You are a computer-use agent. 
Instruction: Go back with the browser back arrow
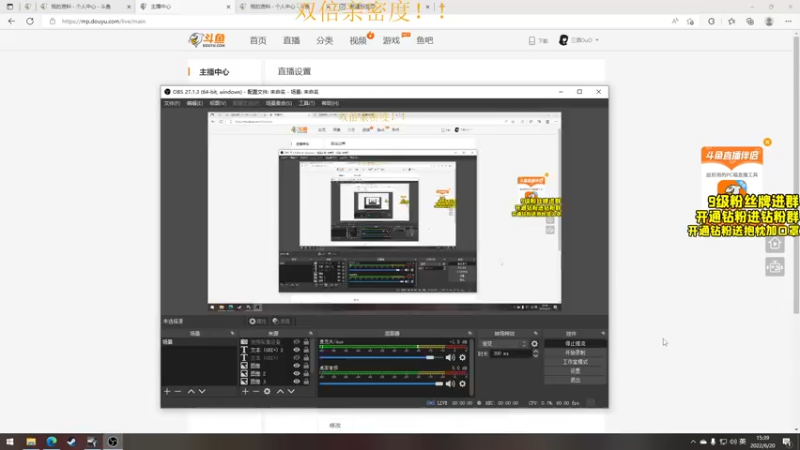tap(11, 21)
